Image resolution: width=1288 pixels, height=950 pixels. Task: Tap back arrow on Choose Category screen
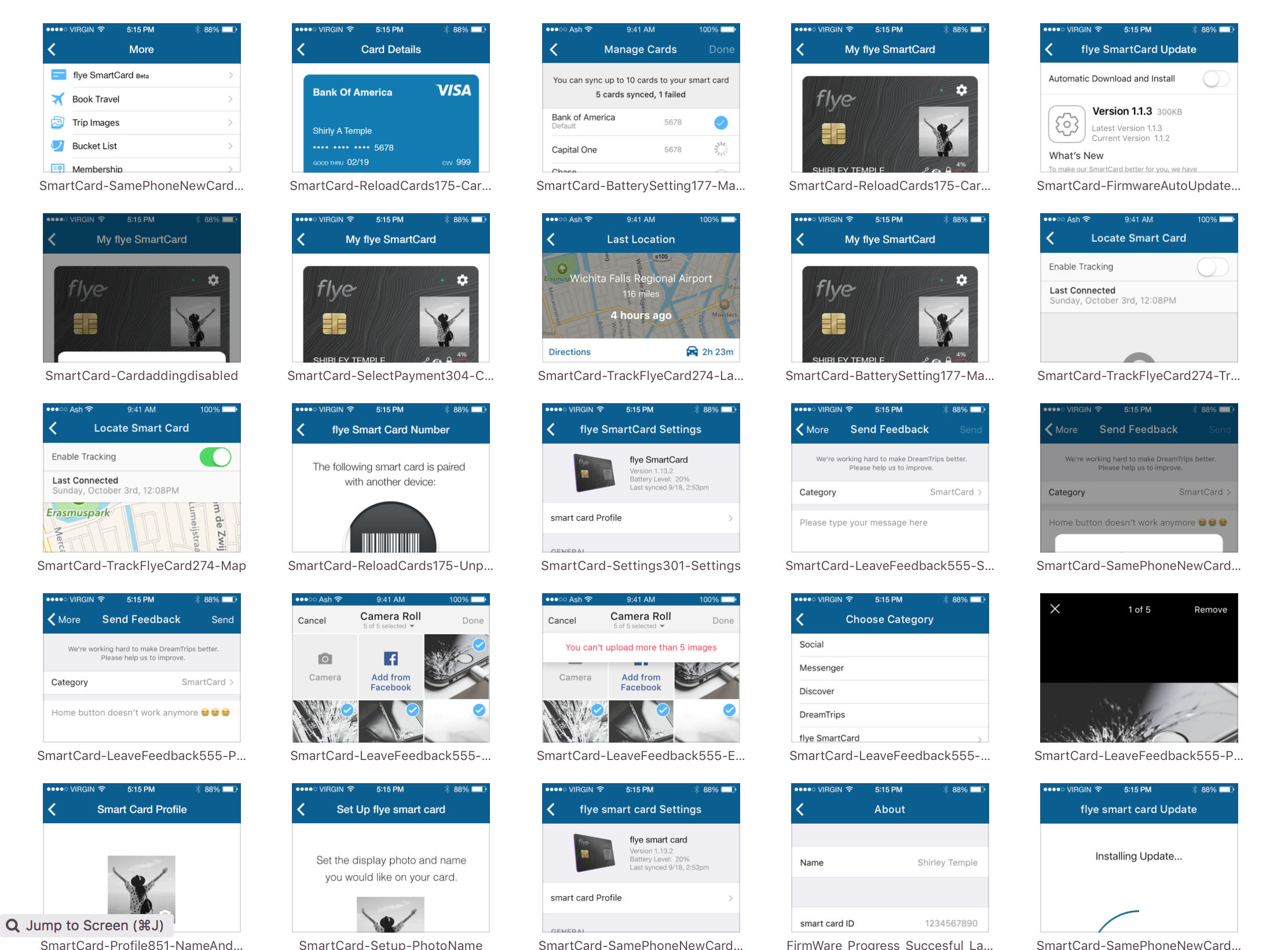(800, 619)
